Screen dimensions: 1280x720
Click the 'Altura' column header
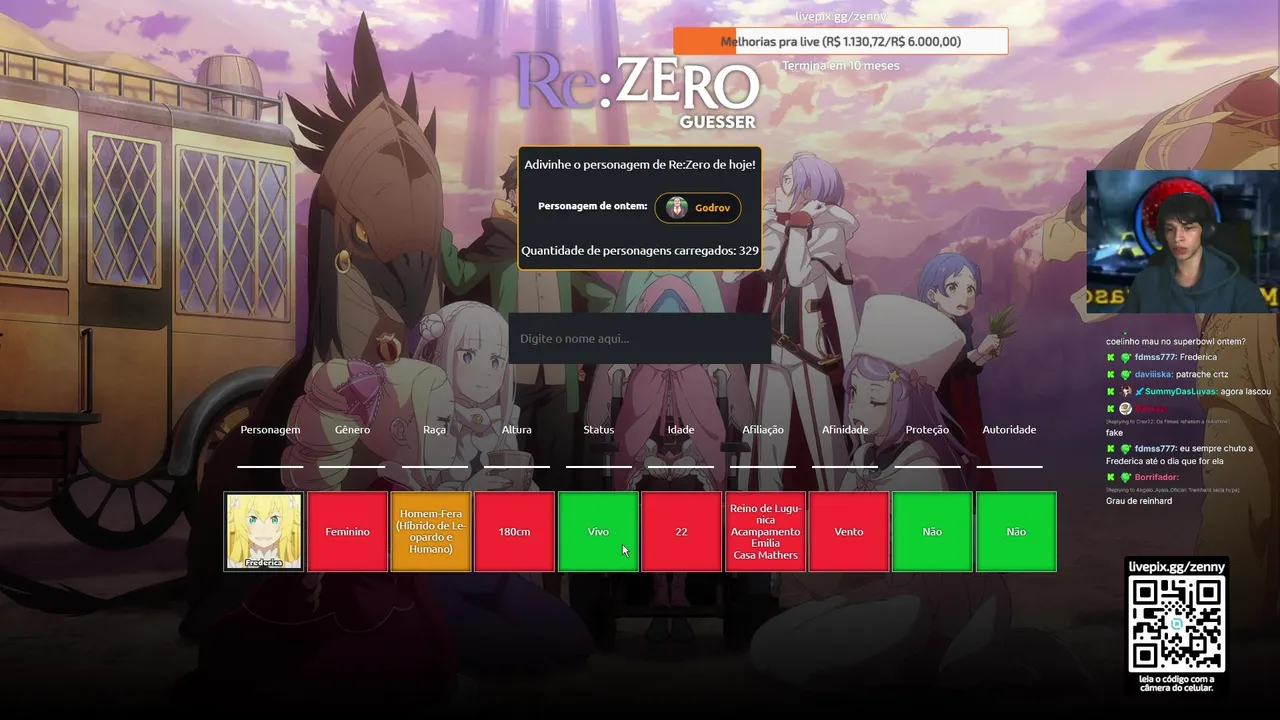(x=517, y=430)
